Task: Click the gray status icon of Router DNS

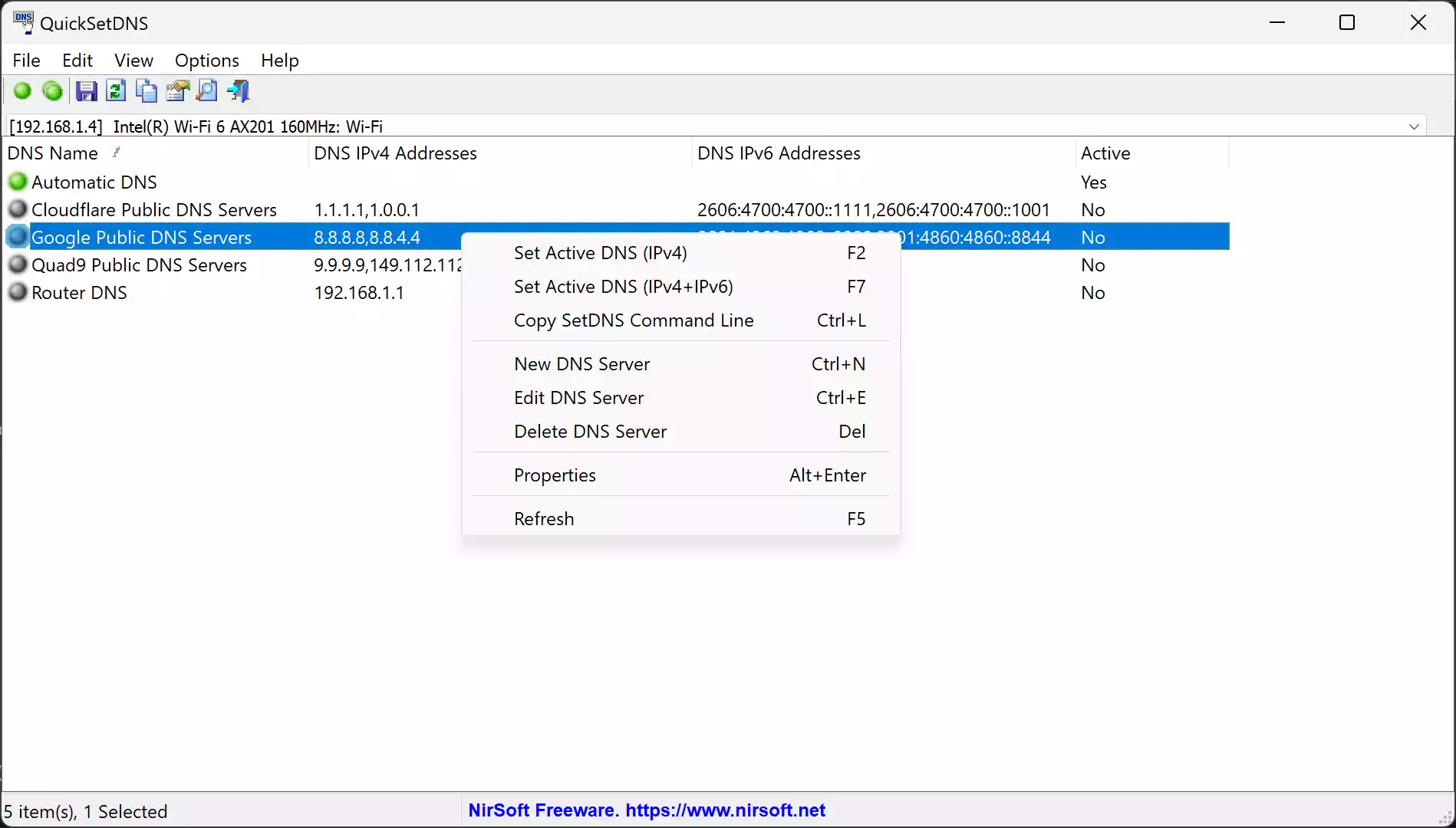Action: tap(18, 292)
